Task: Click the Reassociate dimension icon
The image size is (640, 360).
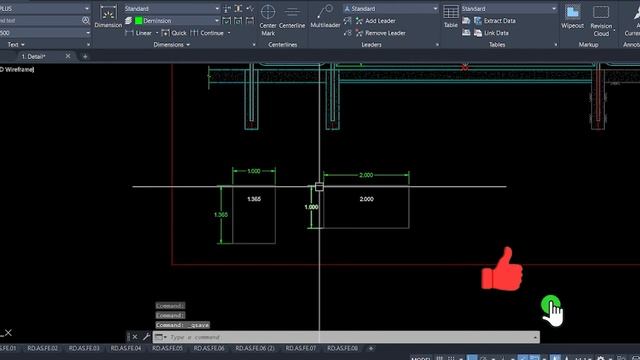Action: (x=250, y=20)
